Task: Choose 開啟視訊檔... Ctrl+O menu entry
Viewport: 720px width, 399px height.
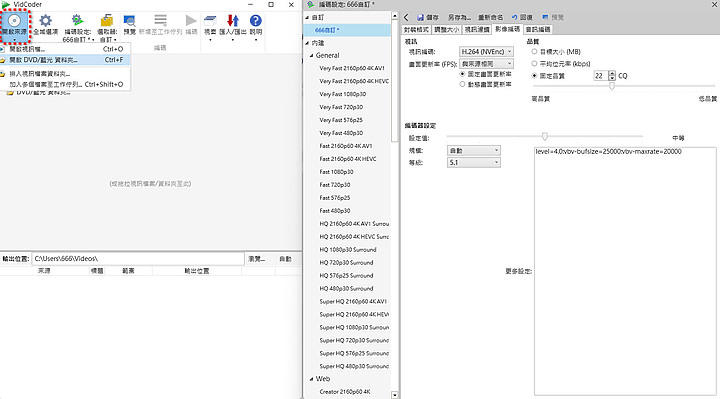Action: (65, 49)
